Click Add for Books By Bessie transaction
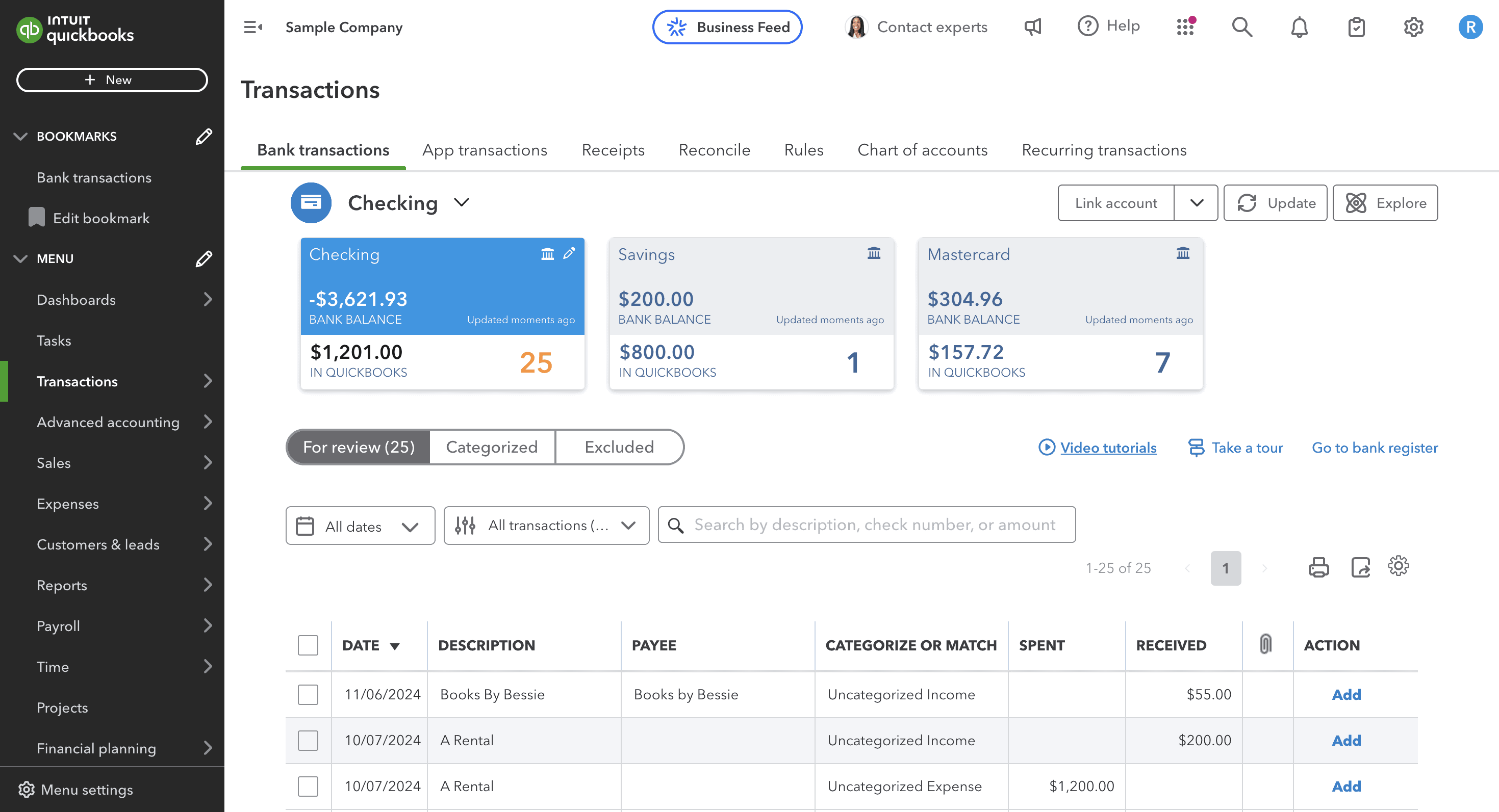The image size is (1499, 812). (x=1347, y=694)
